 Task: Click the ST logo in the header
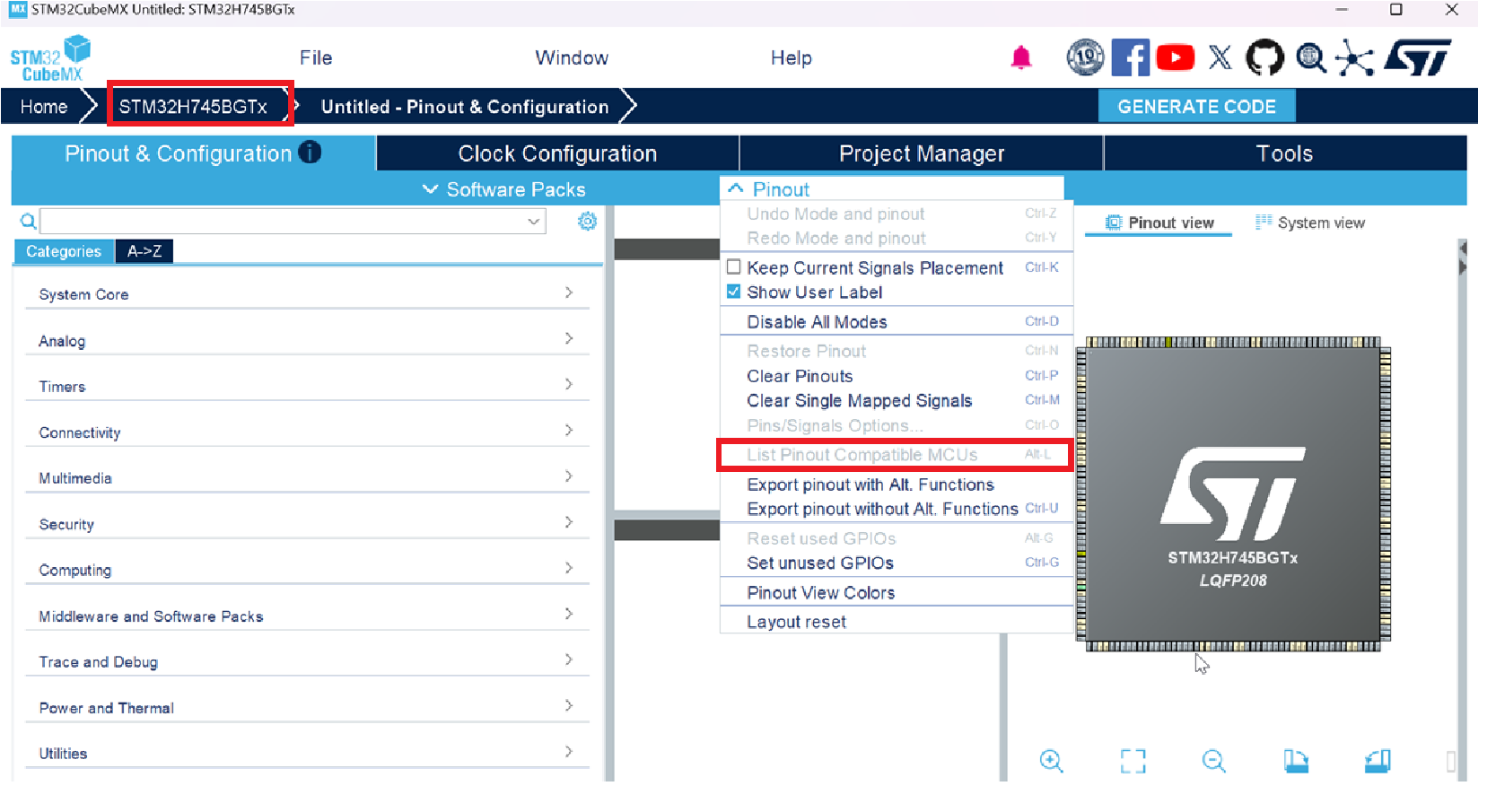point(1418,57)
